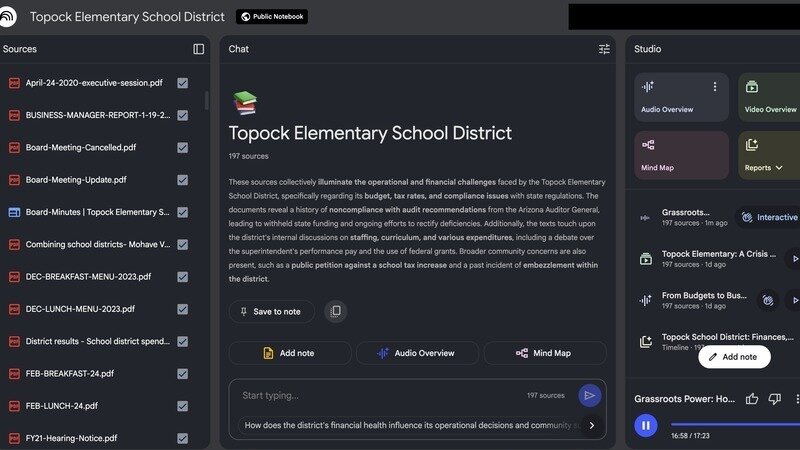The image size is (800, 450).
Task: Open chat configuration settings icon
Action: 604,49
